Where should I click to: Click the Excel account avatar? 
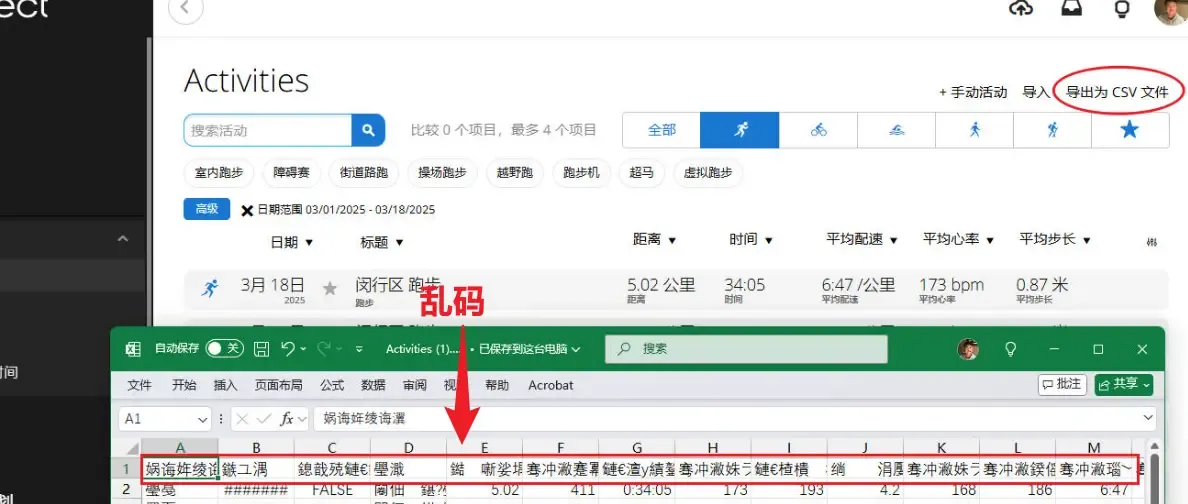968,349
